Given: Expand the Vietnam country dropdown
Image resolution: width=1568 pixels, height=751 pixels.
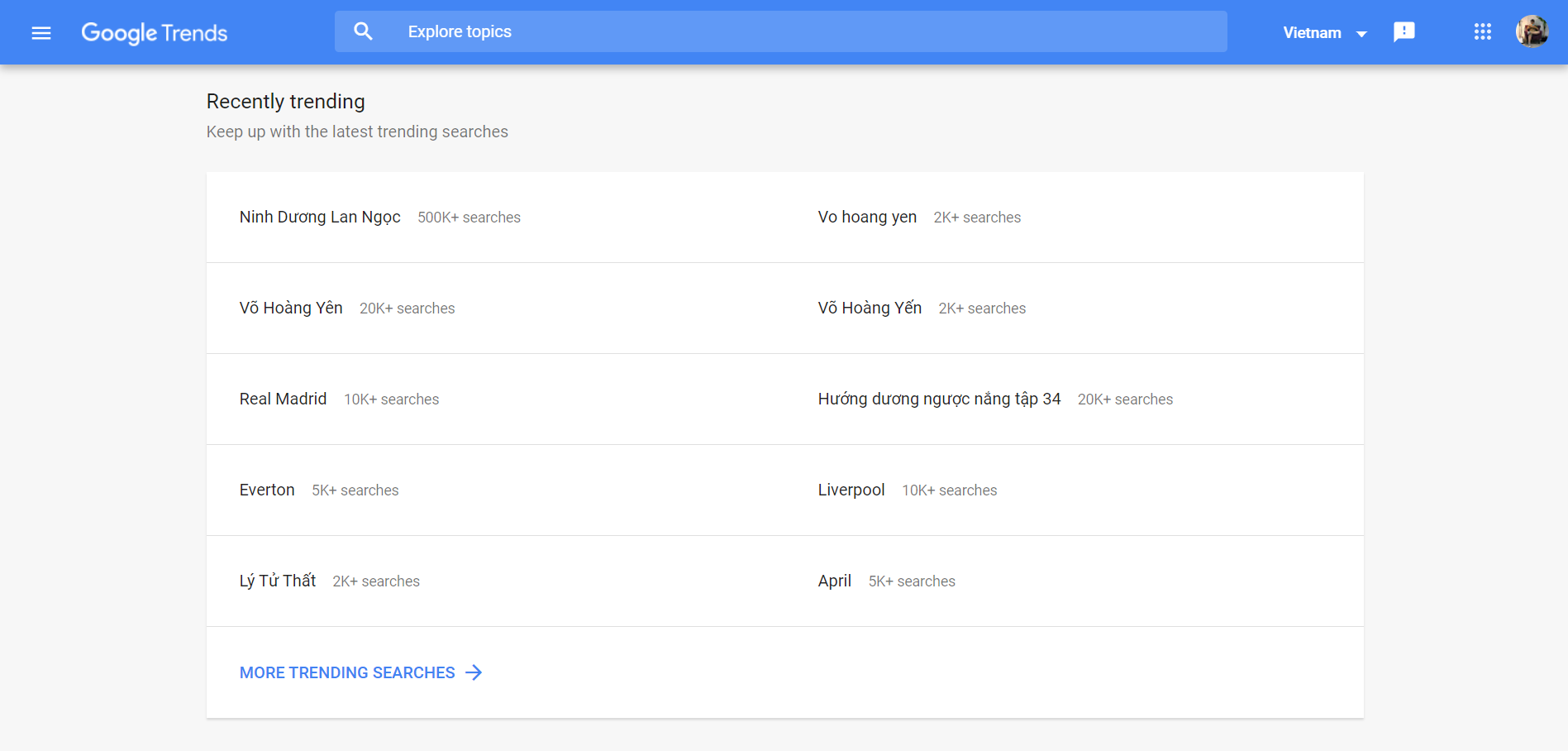Looking at the screenshot, I should 1325,33.
